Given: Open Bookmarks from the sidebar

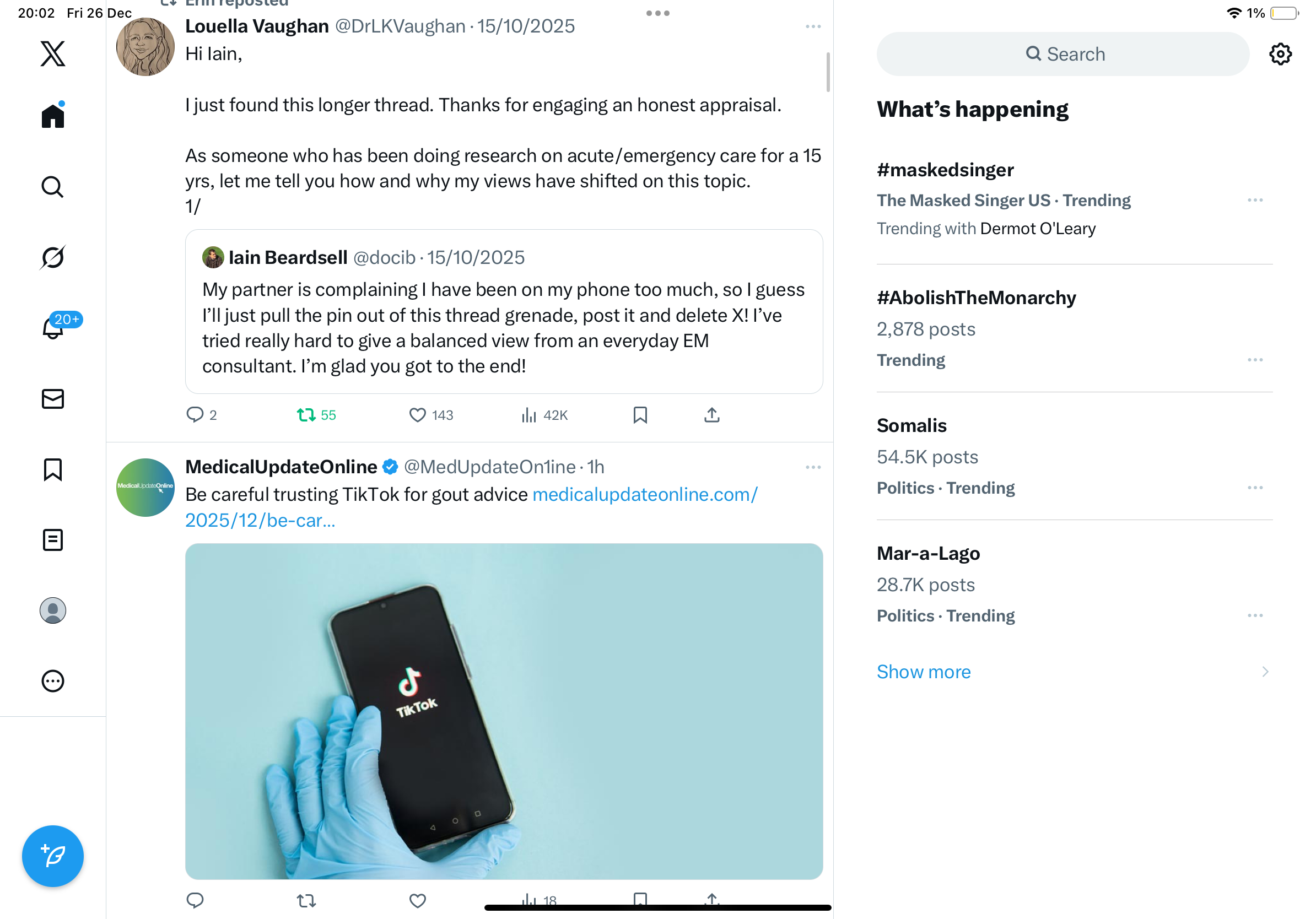Looking at the screenshot, I should pos(53,469).
